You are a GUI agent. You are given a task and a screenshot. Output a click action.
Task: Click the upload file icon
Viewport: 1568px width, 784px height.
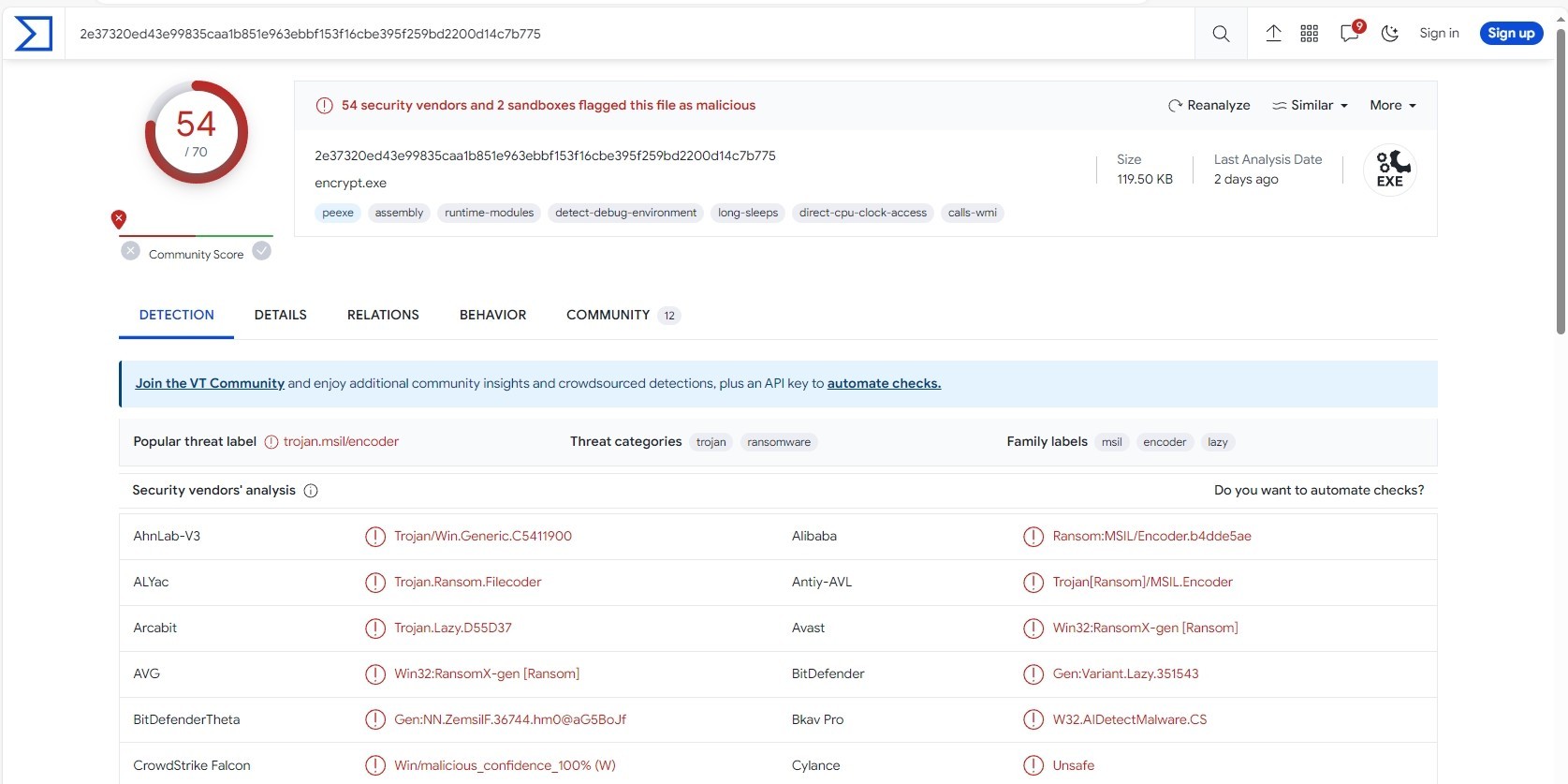pyautogui.click(x=1273, y=34)
